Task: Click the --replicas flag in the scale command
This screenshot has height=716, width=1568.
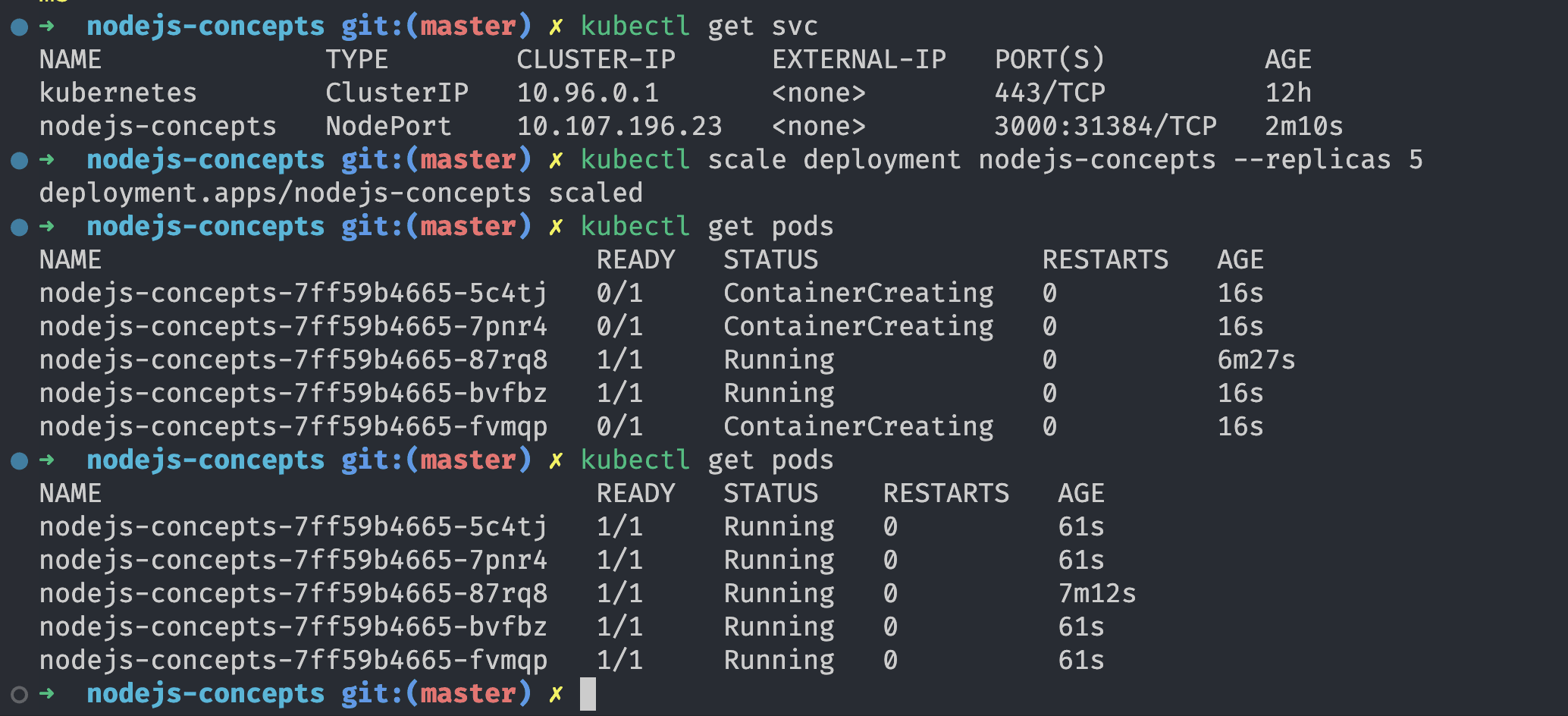Action: tap(1312, 159)
